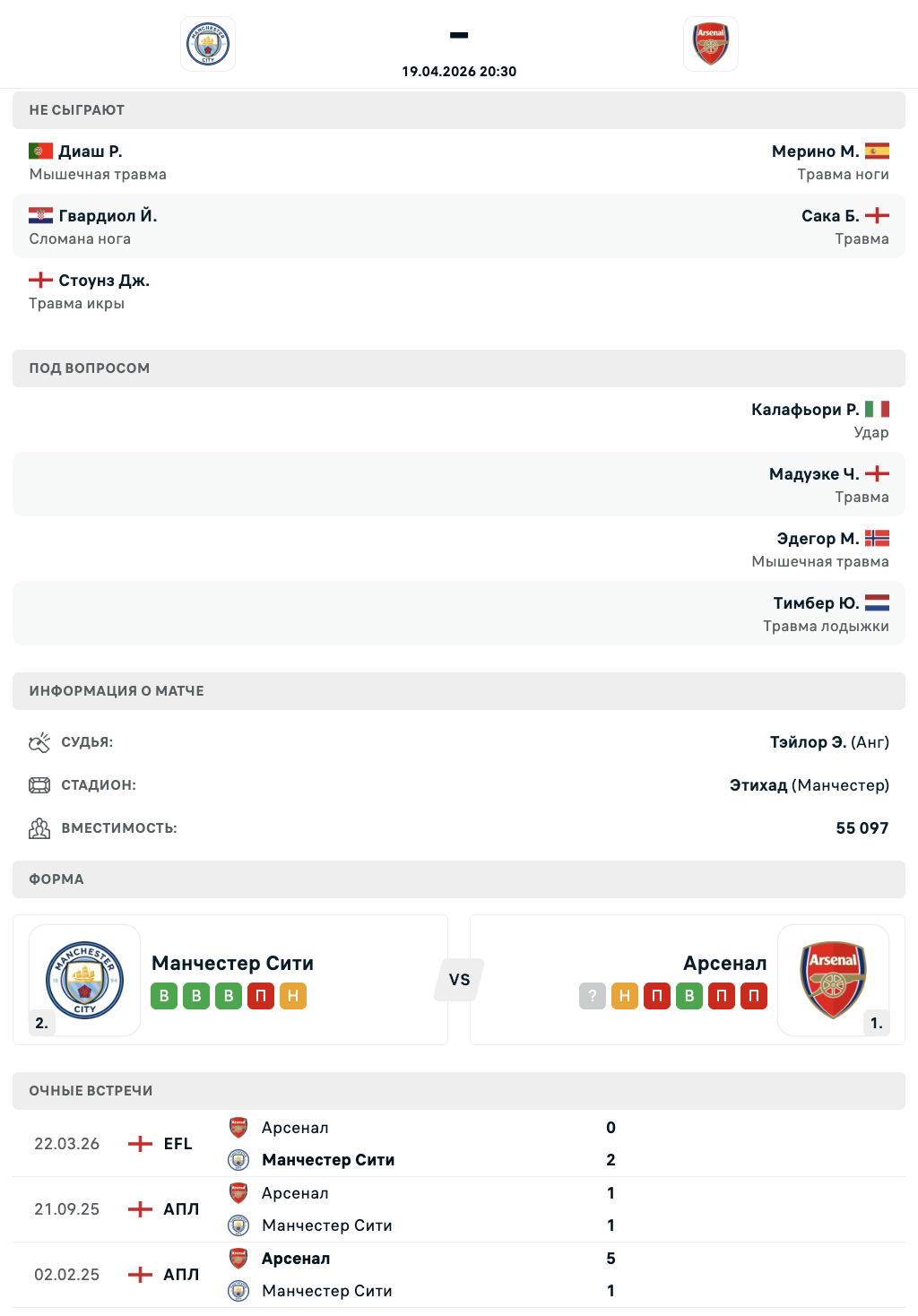This screenshot has height=1316, width=918.
Task: Click the capacity crowd icon
Action: tap(39, 828)
